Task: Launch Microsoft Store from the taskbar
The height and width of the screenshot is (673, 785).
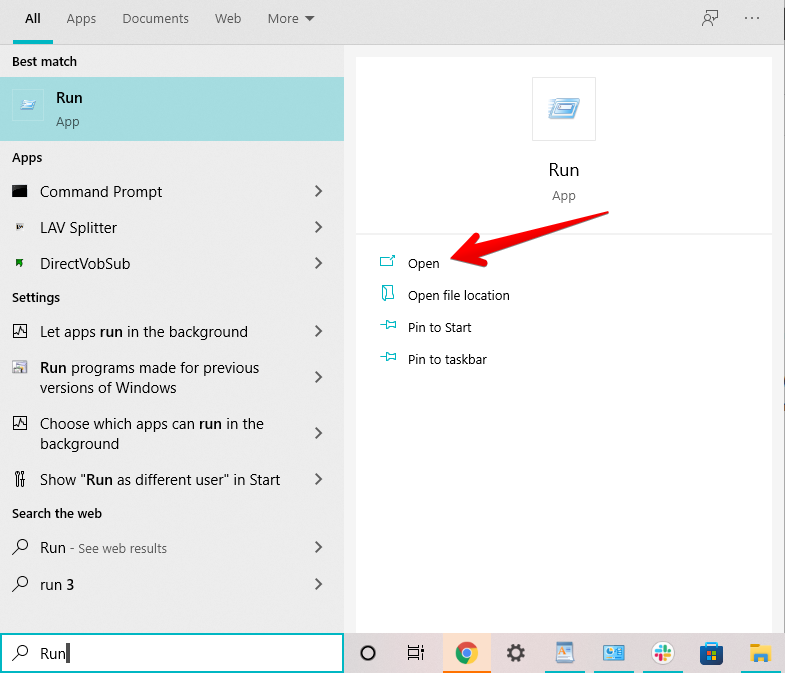Action: 711,653
